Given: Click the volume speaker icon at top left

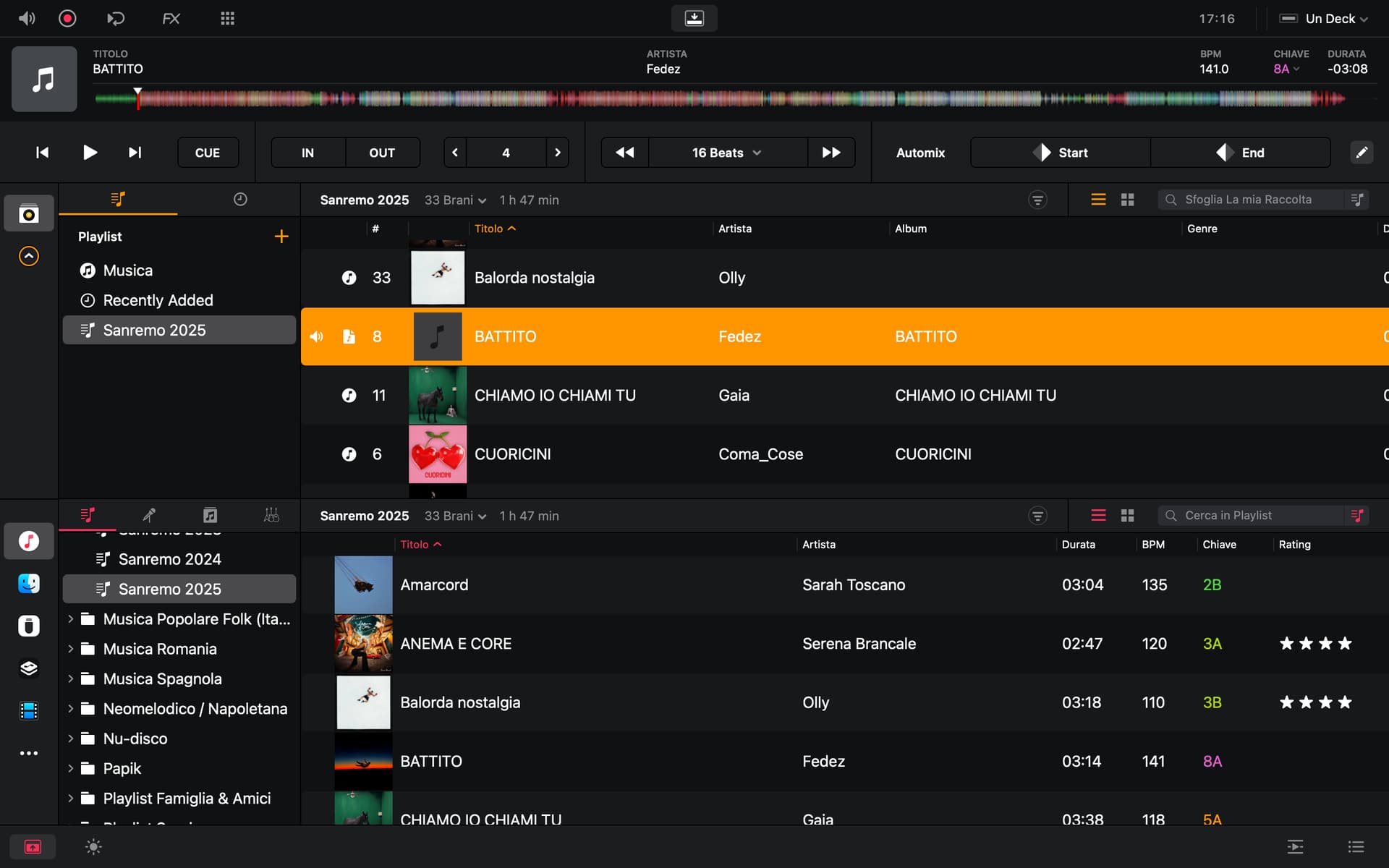Looking at the screenshot, I should [27, 18].
